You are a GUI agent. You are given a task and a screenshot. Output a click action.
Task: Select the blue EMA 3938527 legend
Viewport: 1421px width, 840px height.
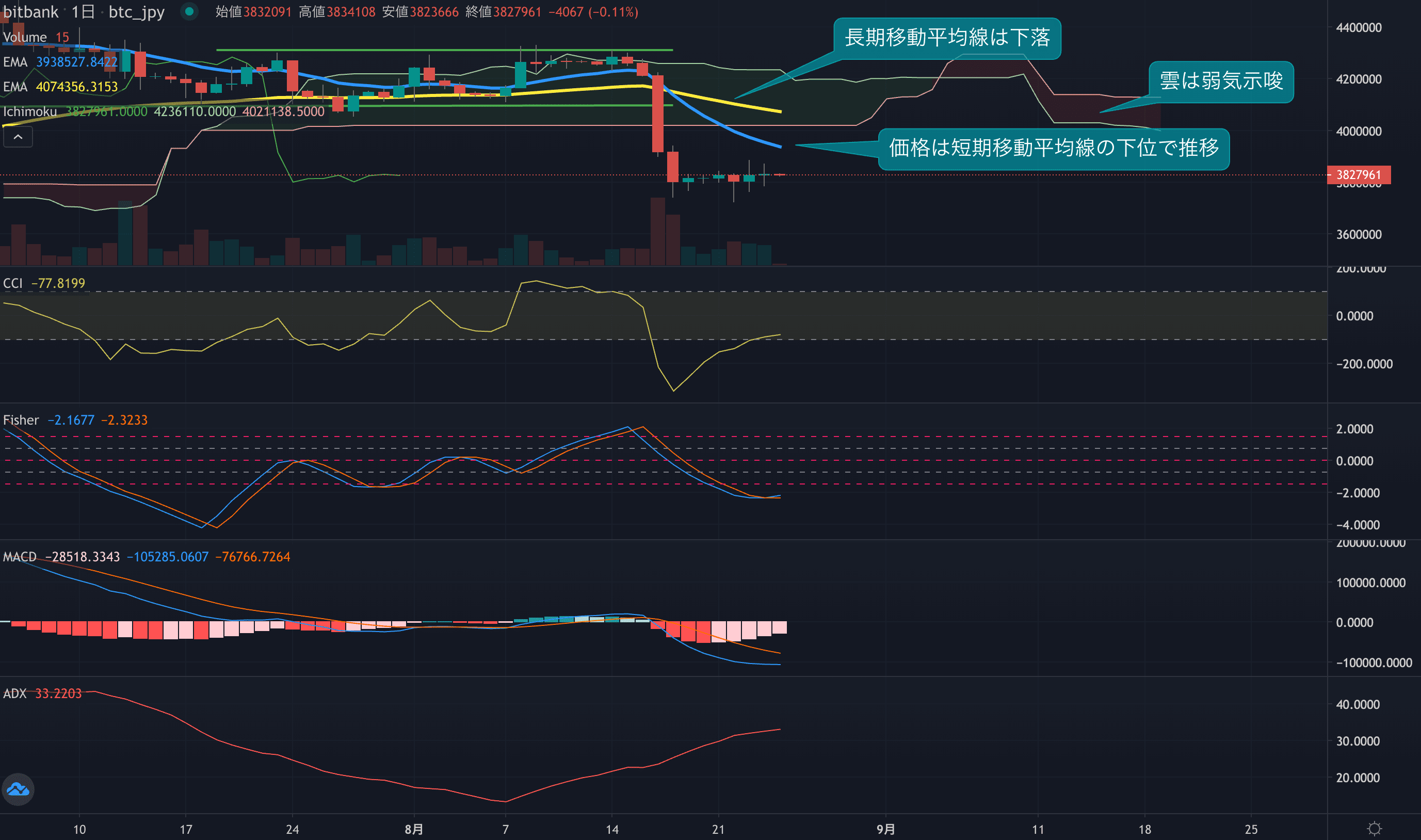[15, 62]
